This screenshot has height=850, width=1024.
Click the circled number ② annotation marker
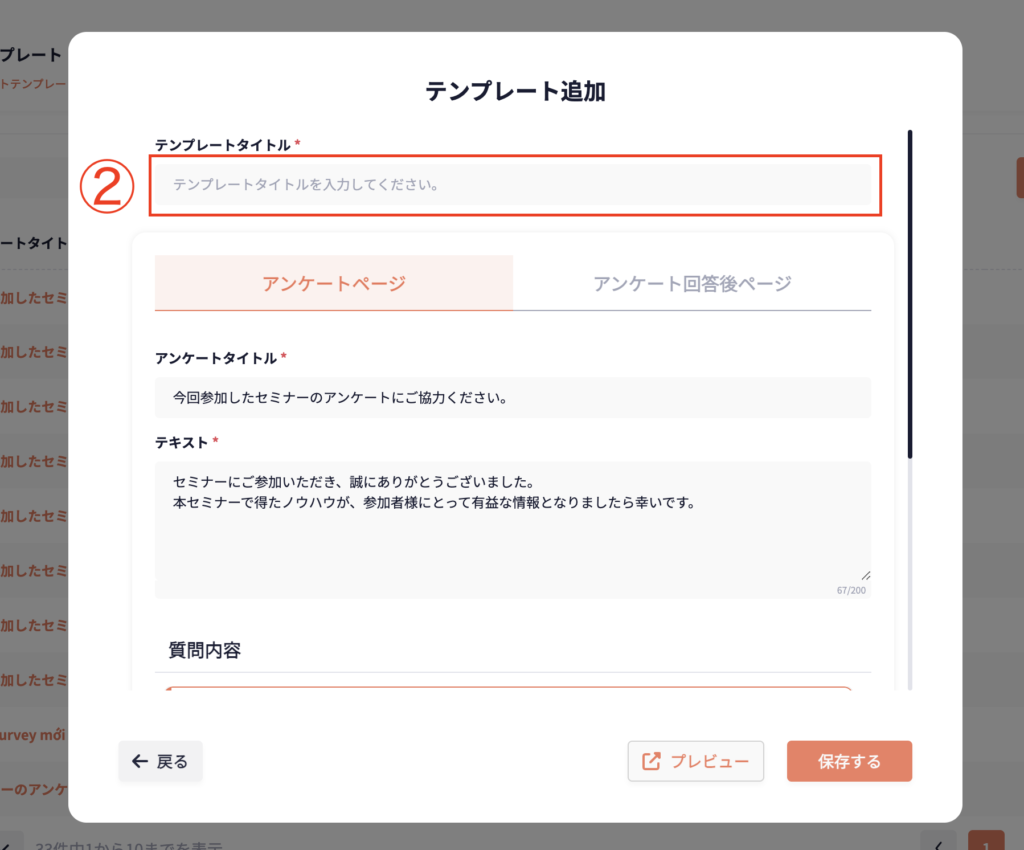(108, 187)
